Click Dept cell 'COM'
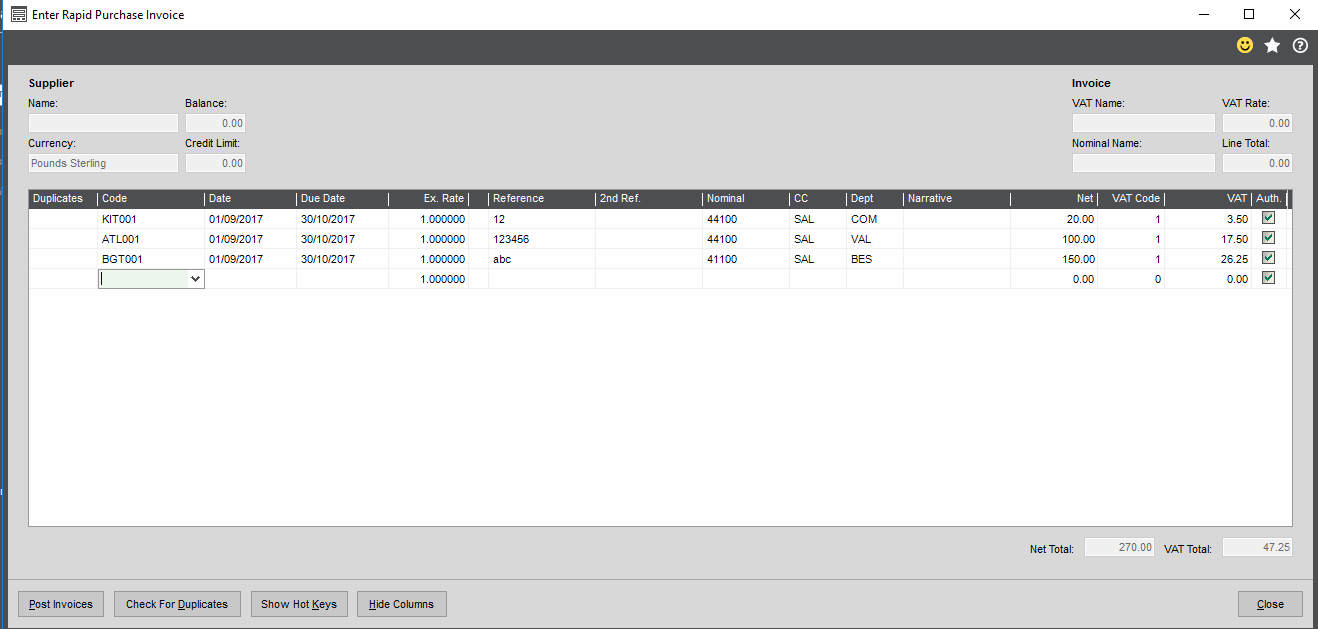 [x=875, y=219]
